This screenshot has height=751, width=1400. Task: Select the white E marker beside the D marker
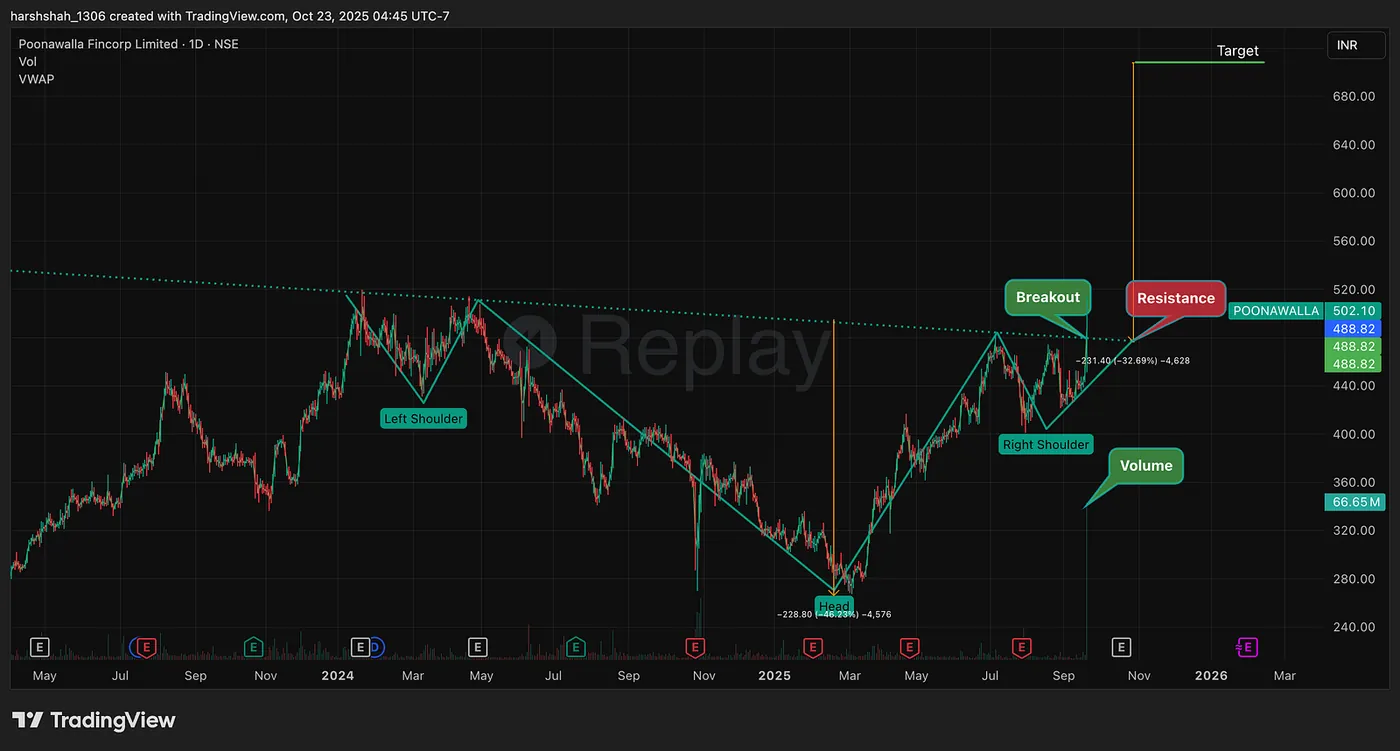pyautogui.click(x=362, y=647)
